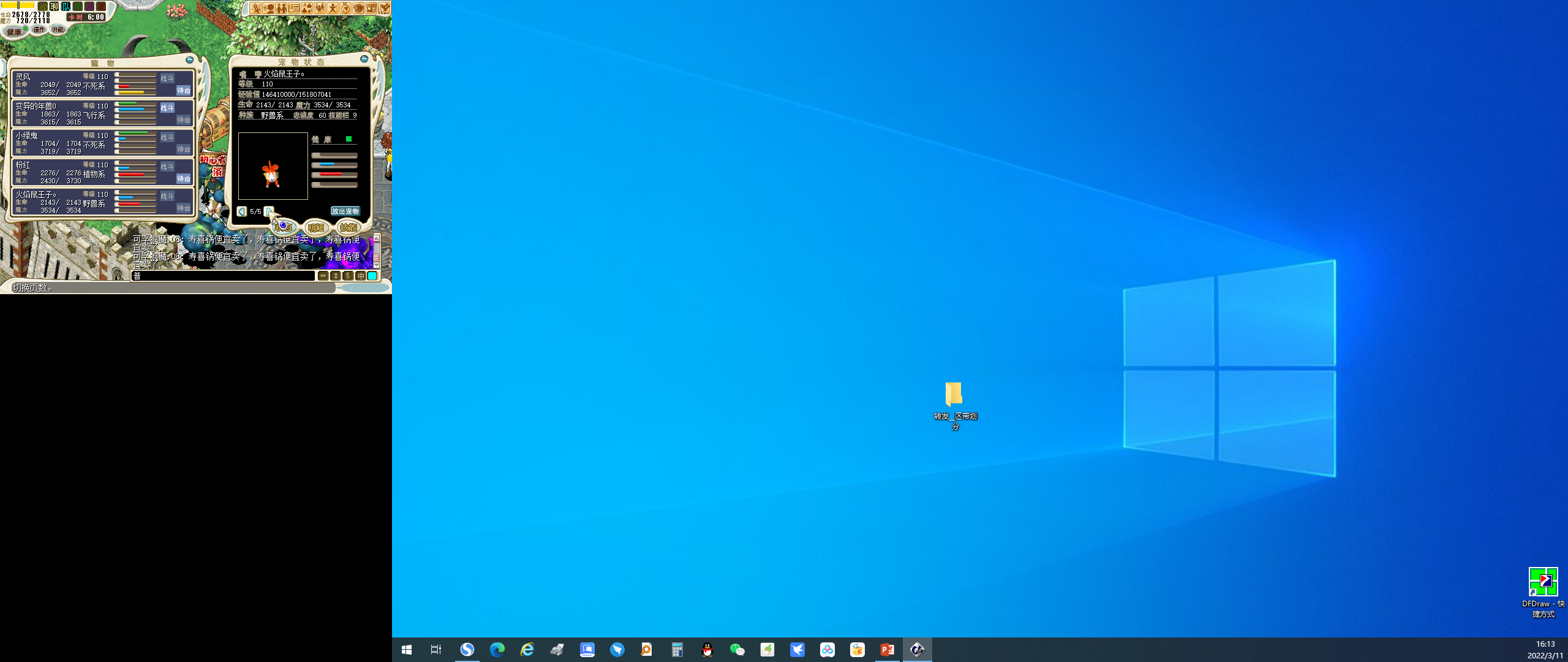Click the round medal icon
1568x662 pixels.
[x=345, y=8]
